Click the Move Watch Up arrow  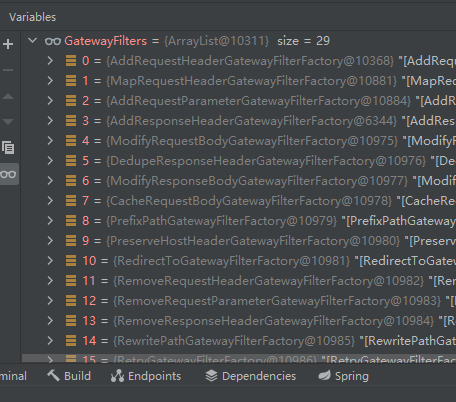click(8, 97)
